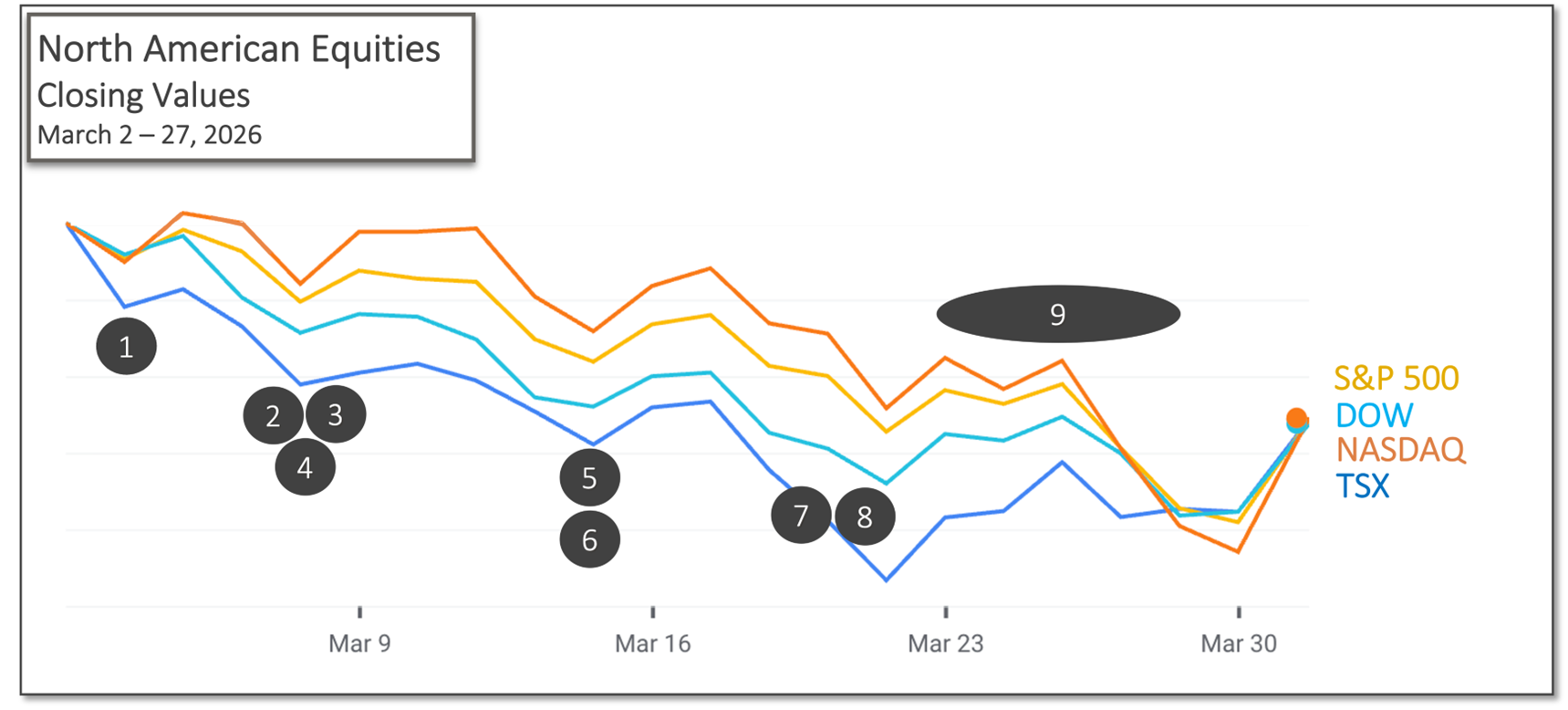The width and height of the screenshot is (1568, 710).
Task: Select the circle marker labeled 2
Action: point(273,416)
